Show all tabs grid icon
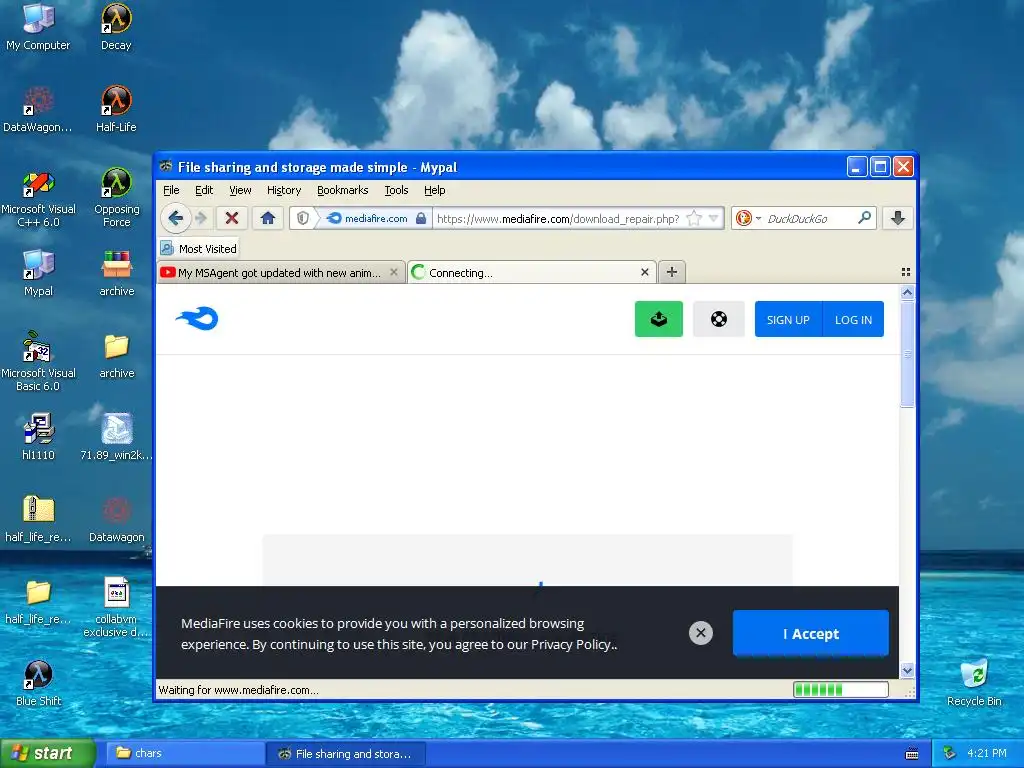Viewport: 1024px width, 768px height. click(x=906, y=272)
